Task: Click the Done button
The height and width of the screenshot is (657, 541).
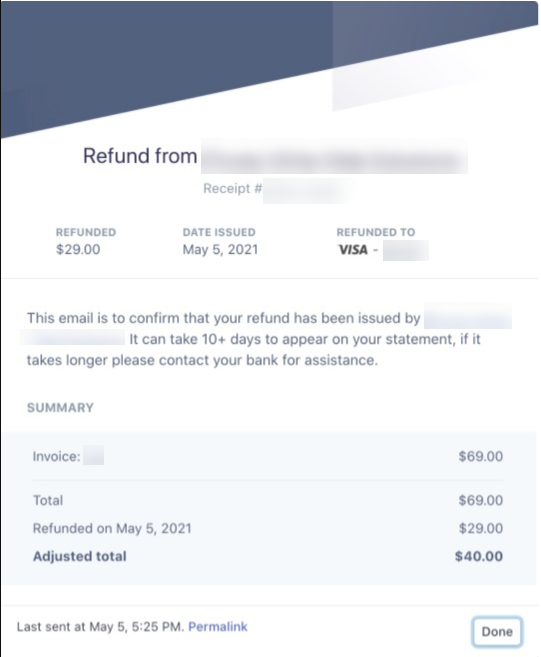Action: click(497, 631)
